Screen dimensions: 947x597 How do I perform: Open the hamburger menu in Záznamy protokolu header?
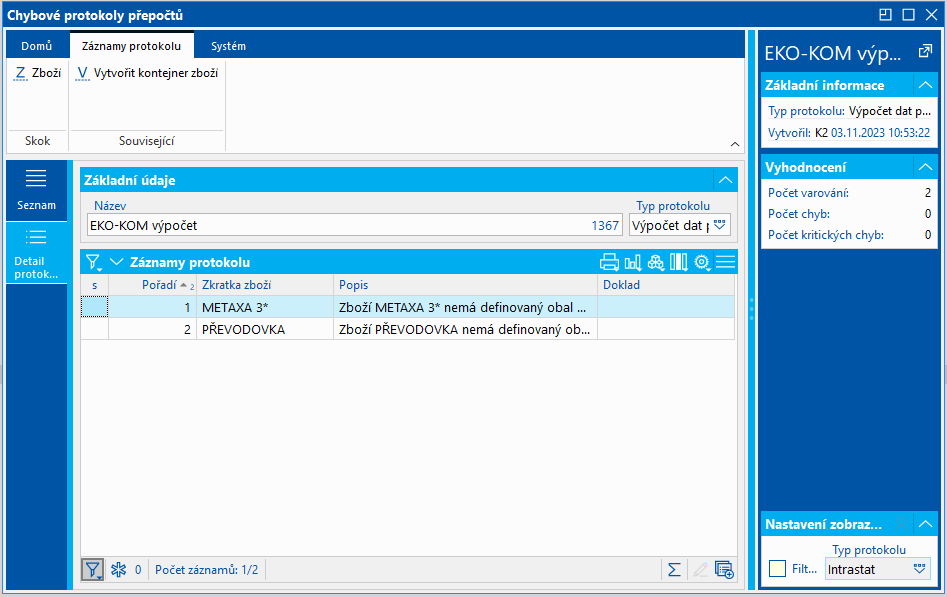pos(725,262)
